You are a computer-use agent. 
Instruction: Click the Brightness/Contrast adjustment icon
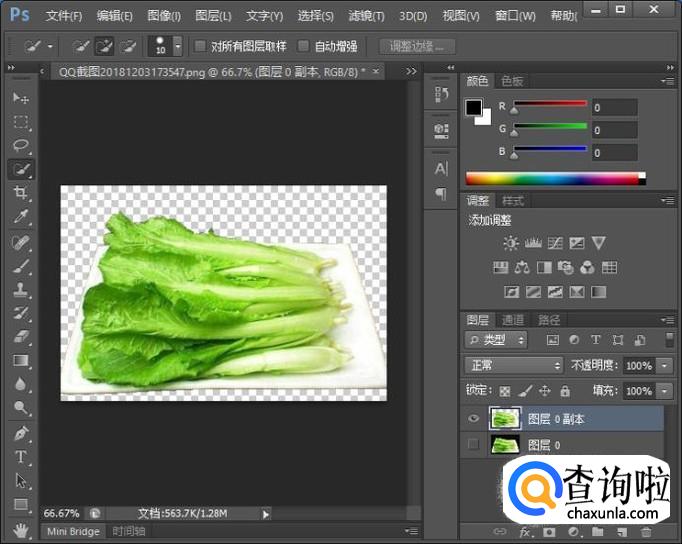click(511, 243)
